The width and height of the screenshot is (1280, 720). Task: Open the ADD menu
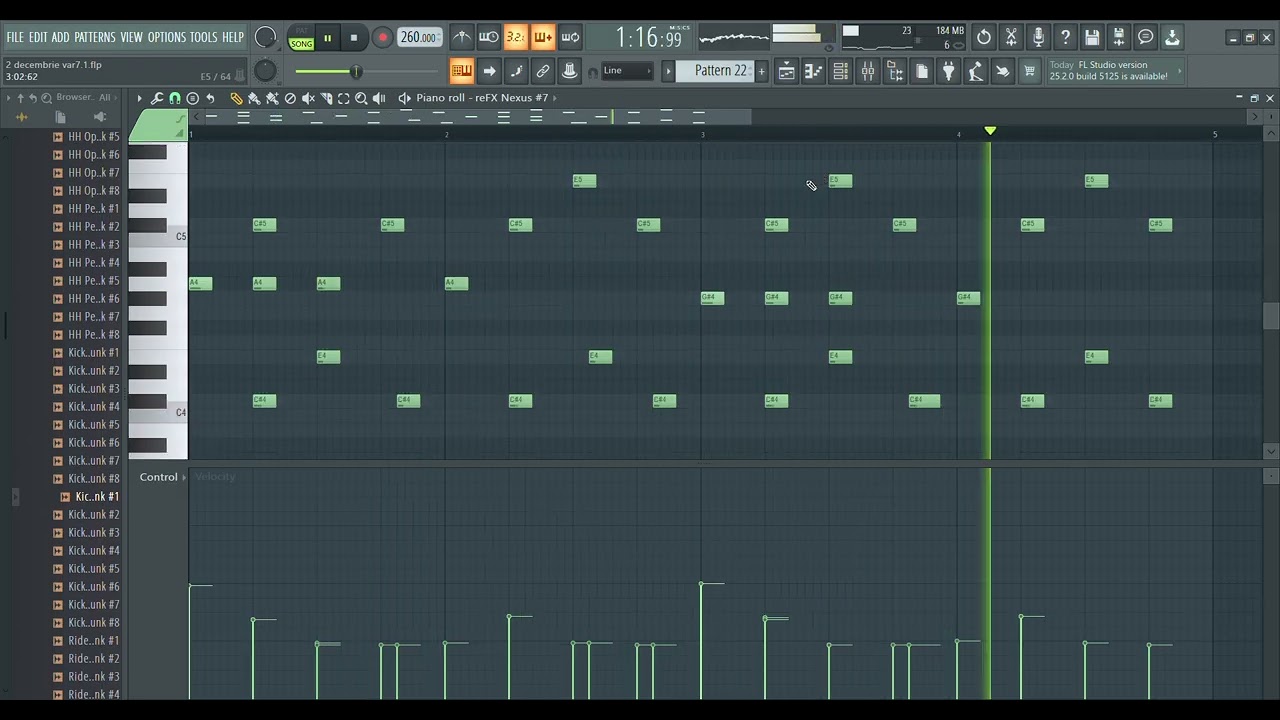[61, 38]
